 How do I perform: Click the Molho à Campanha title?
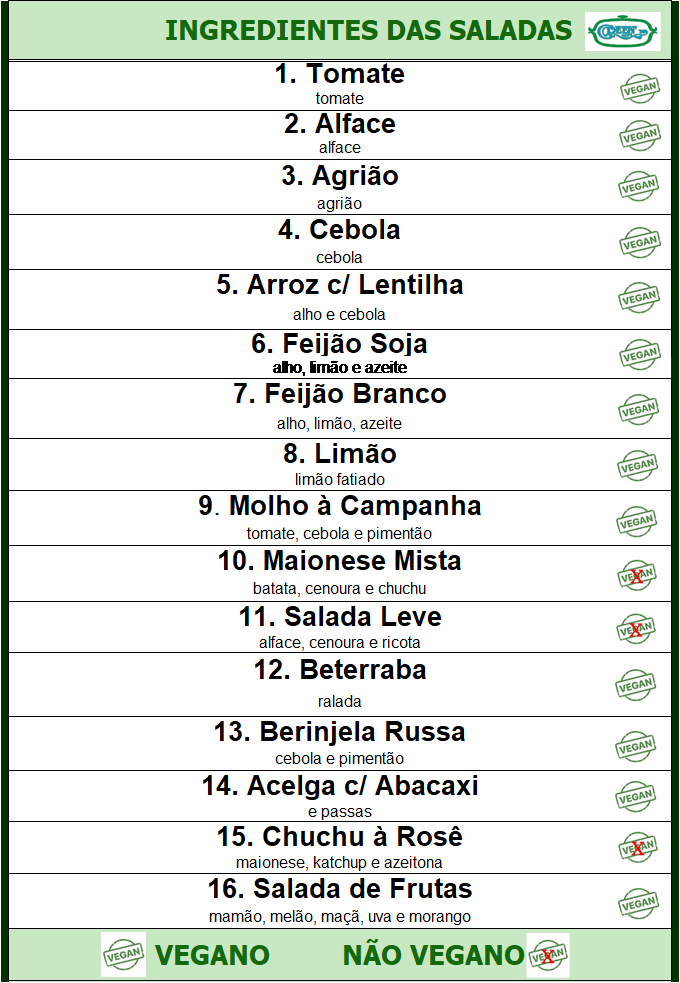coord(340,506)
